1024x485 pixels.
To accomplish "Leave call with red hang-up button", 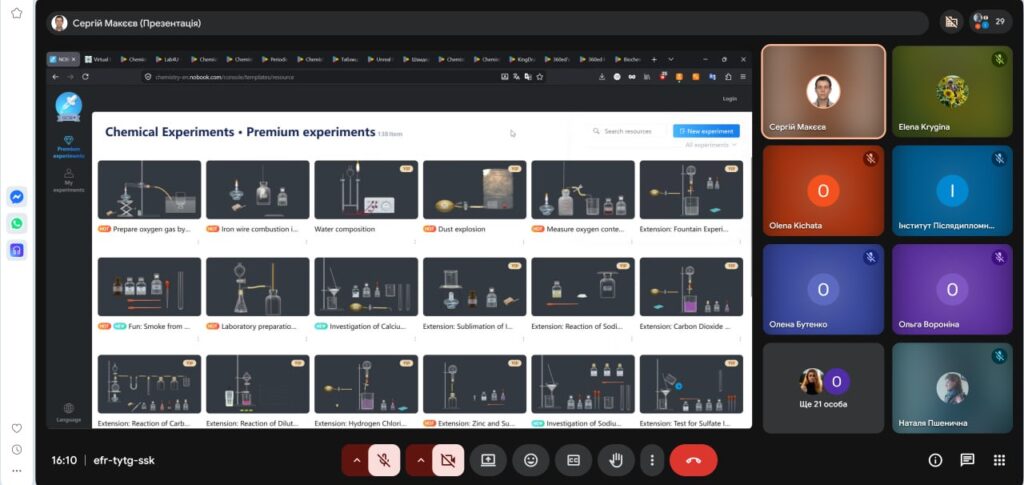I will [694, 460].
